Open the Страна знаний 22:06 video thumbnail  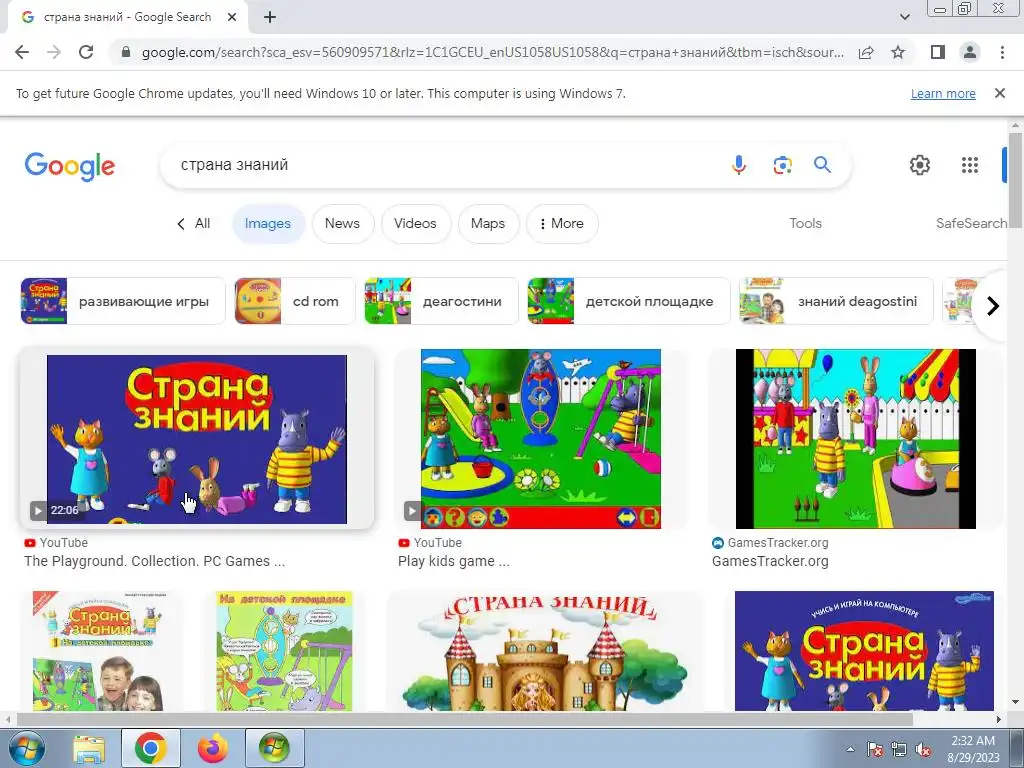(x=197, y=439)
